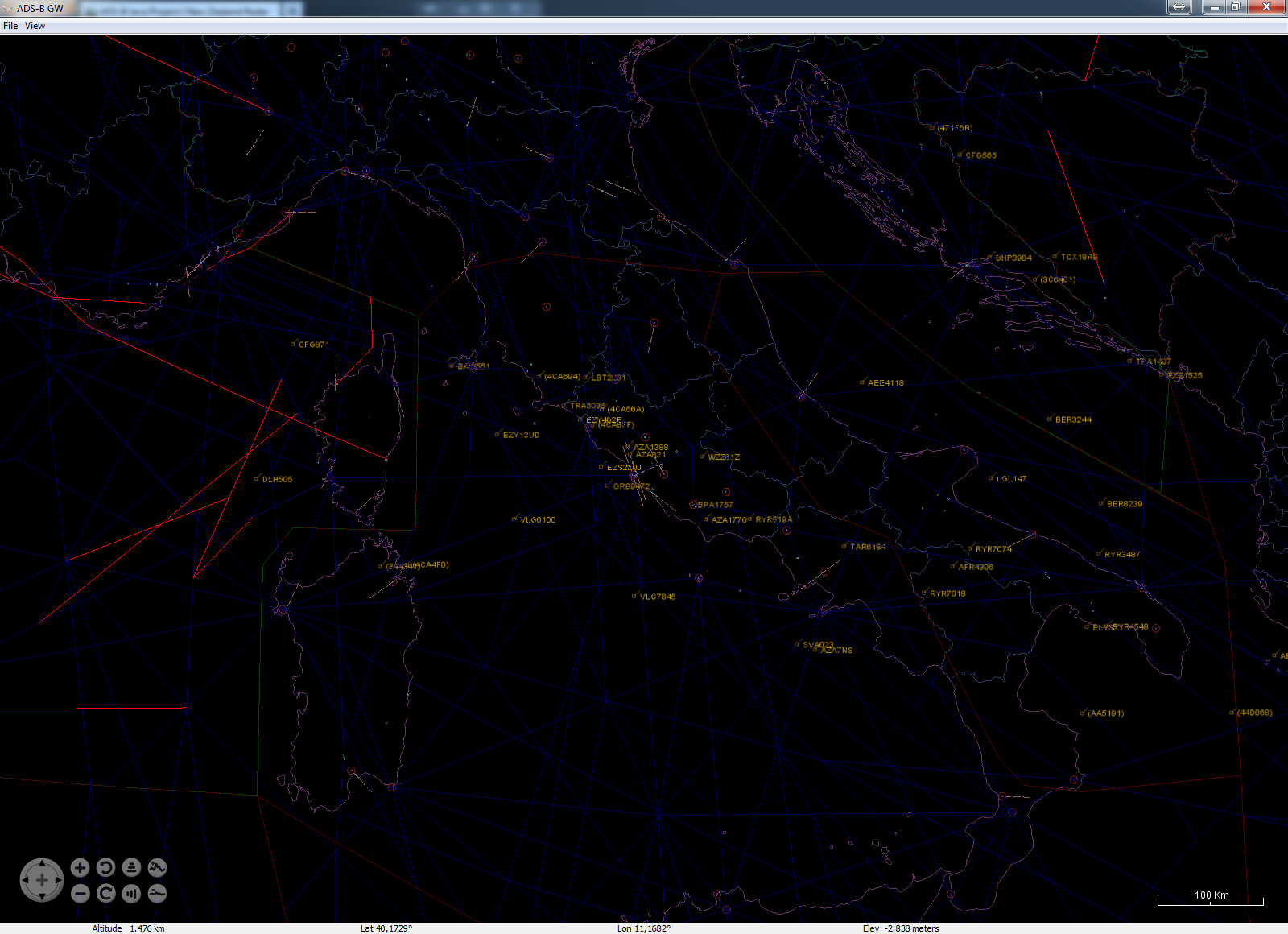1288x934 pixels.
Task: Click the 100 Km scale bar
Action: pyautogui.click(x=1211, y=895)
